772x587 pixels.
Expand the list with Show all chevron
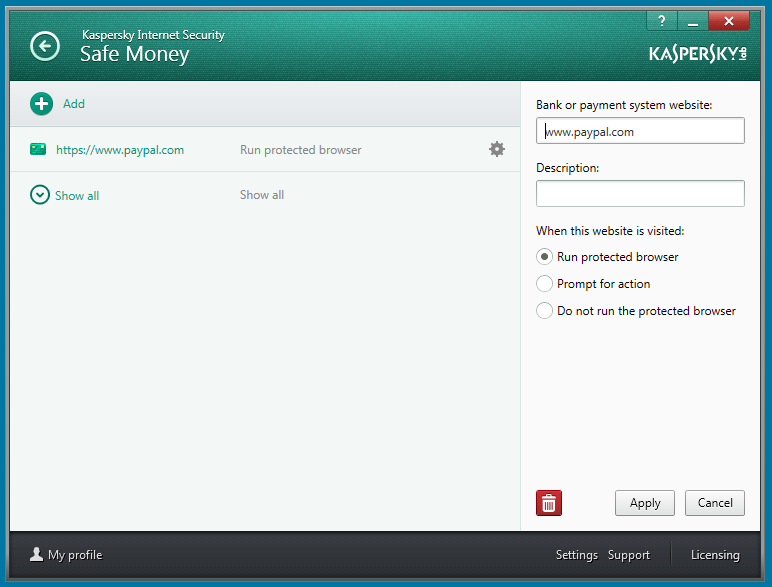[x=40, y=195]
